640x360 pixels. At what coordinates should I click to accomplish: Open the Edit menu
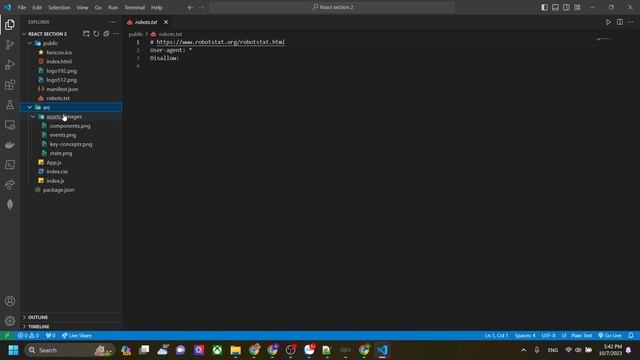click(37, 7)
